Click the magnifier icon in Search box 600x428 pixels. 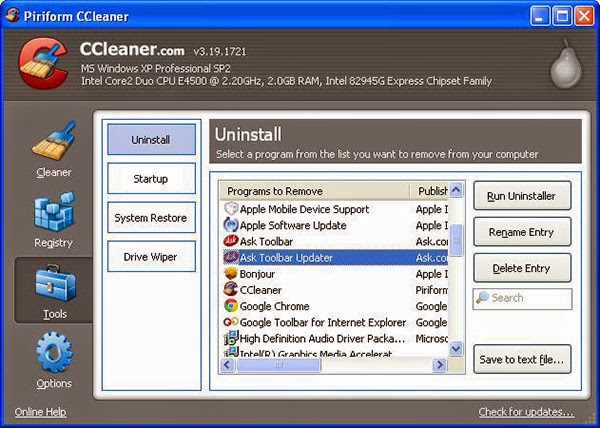pyautogui.click(x=483, y=298)
